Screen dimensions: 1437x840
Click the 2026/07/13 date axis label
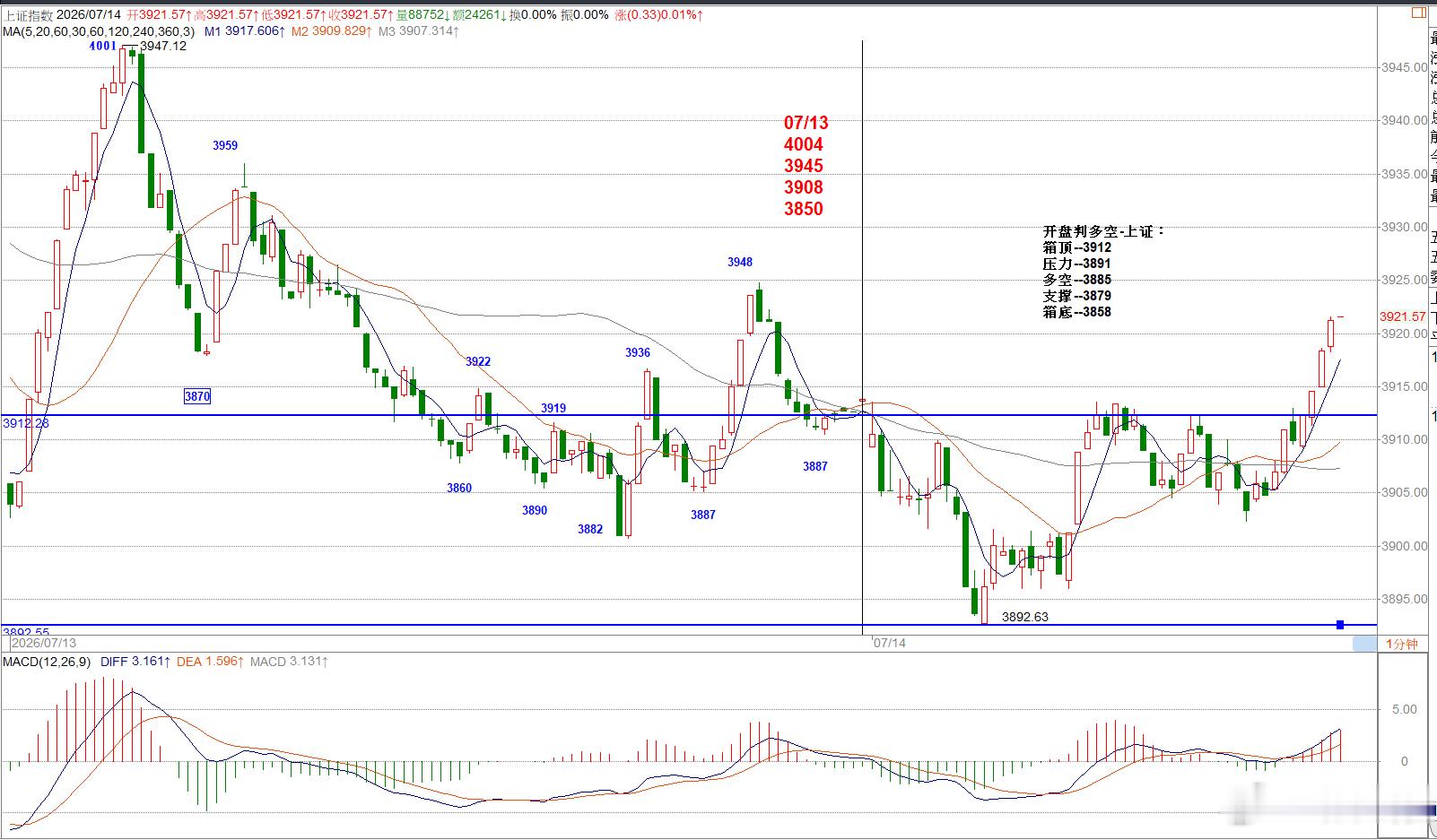point(44,643)
